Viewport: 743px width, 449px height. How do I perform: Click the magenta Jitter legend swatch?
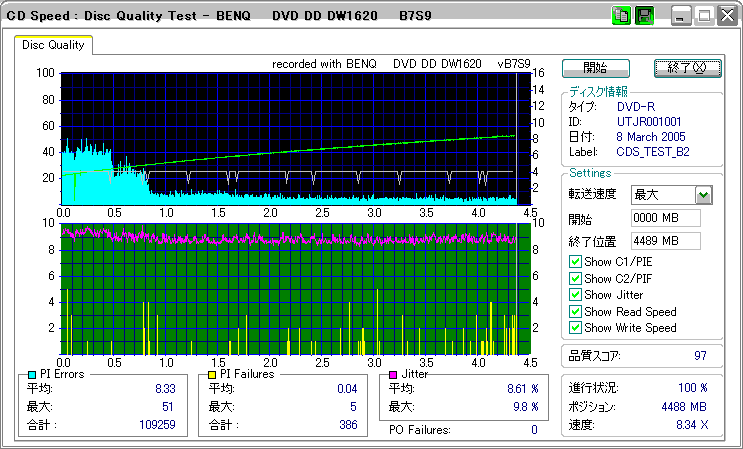tap(393, 375)
